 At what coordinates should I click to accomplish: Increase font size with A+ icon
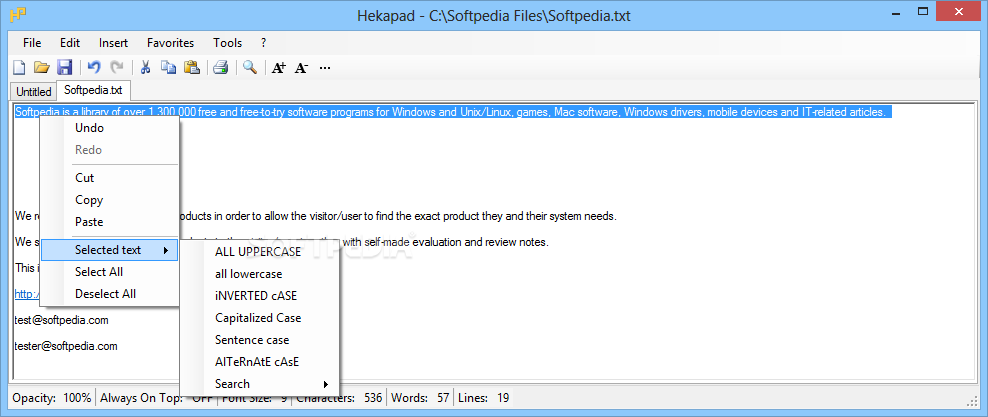[279, 67]
